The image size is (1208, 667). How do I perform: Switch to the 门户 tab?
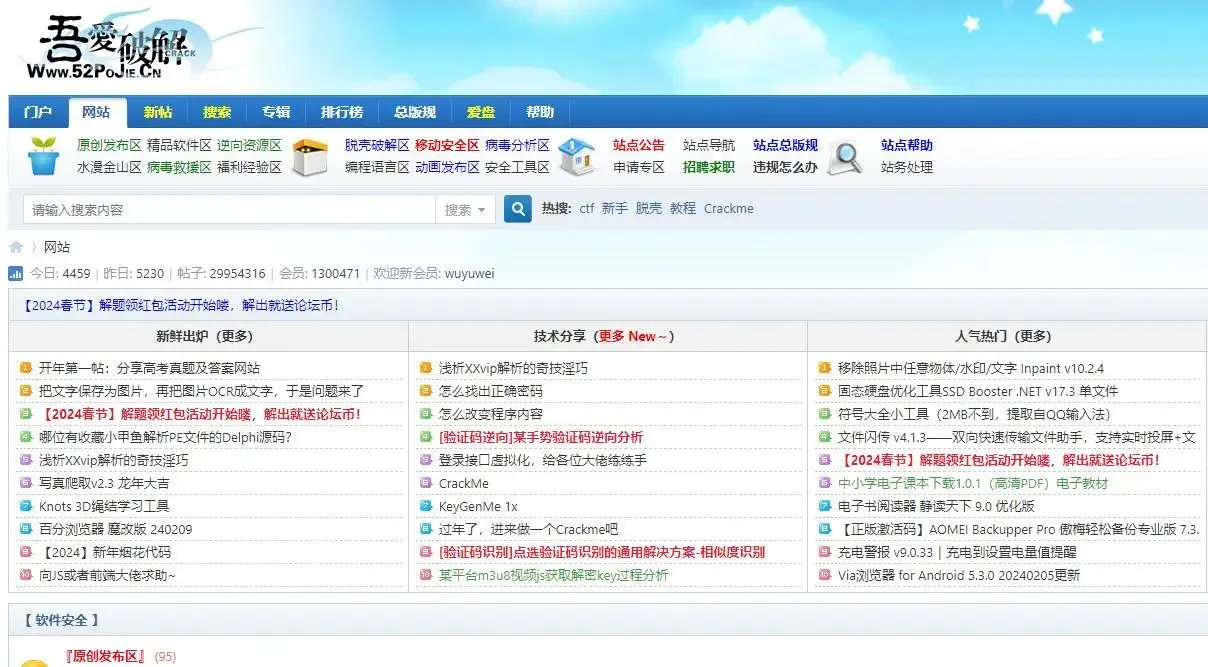[37, 111]
